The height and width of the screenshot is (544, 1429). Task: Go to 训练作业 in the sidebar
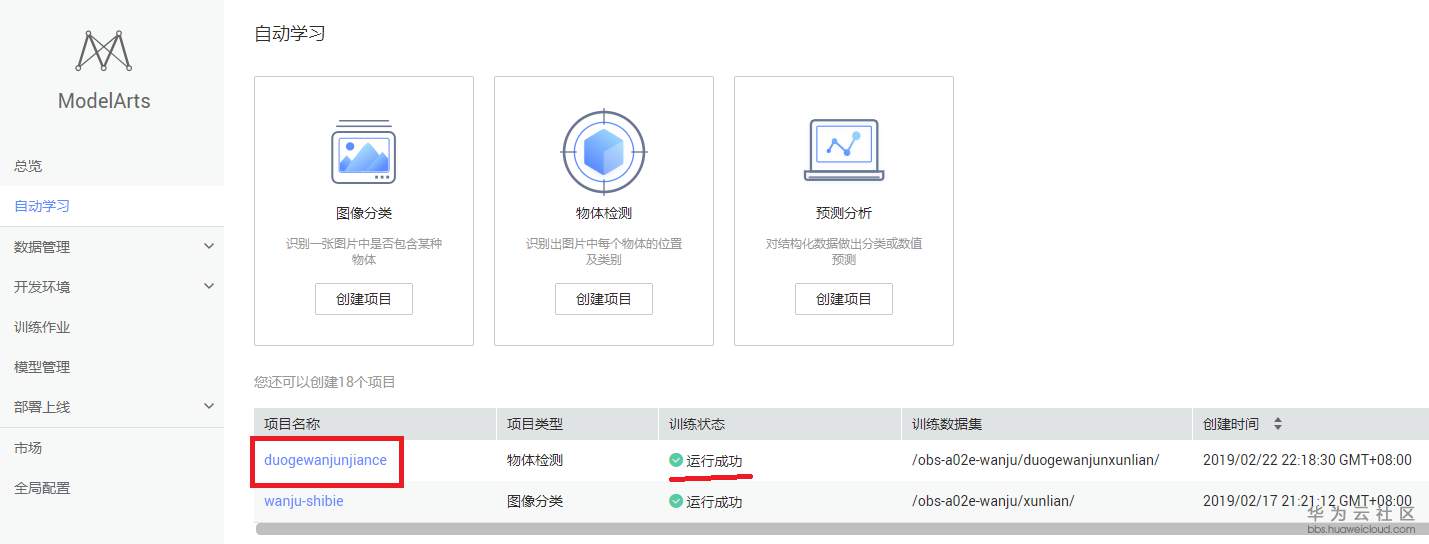(42, 327)
